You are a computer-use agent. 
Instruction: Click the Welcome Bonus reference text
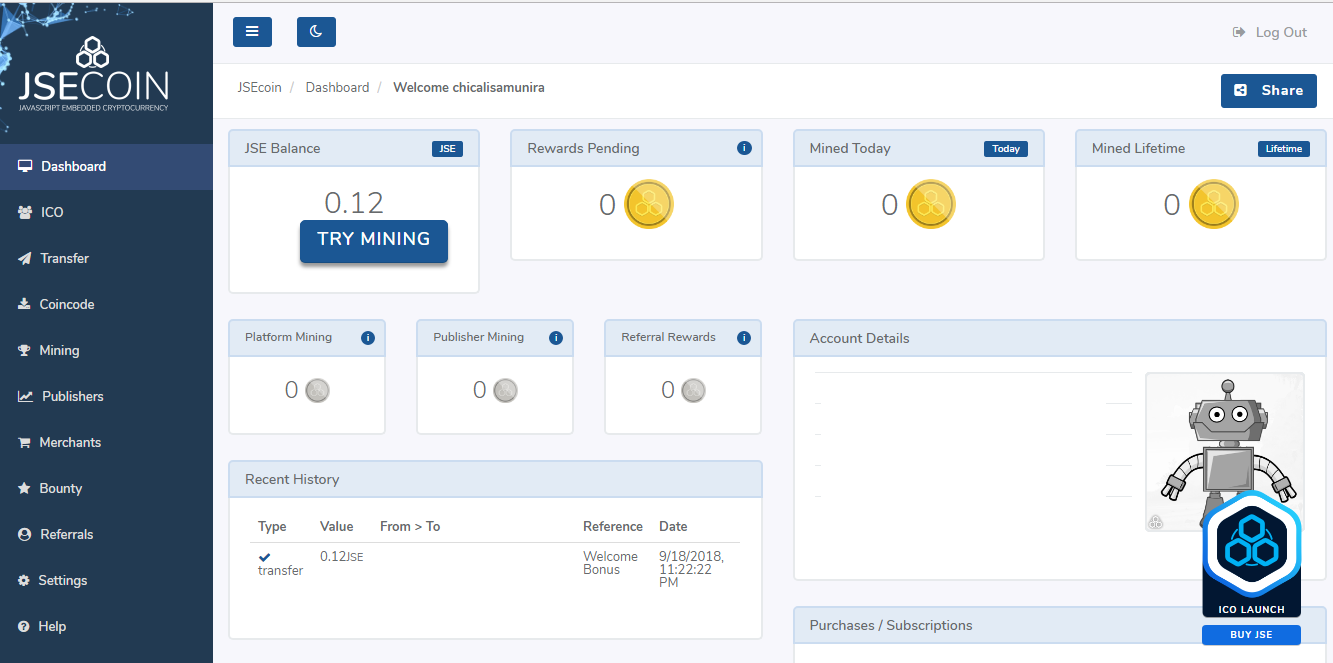[610, 563]
